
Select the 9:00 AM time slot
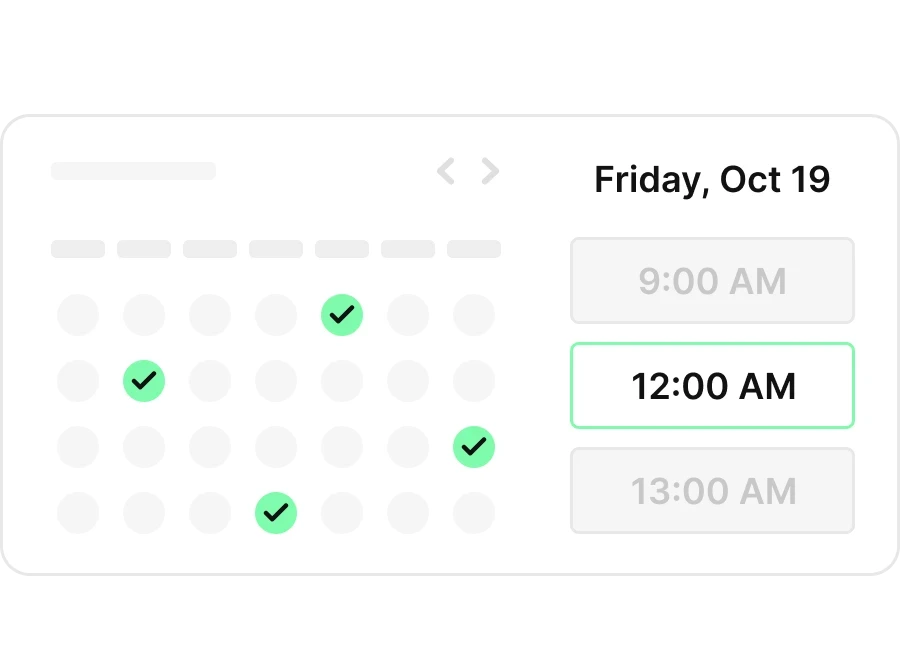[x=712, y=281]
